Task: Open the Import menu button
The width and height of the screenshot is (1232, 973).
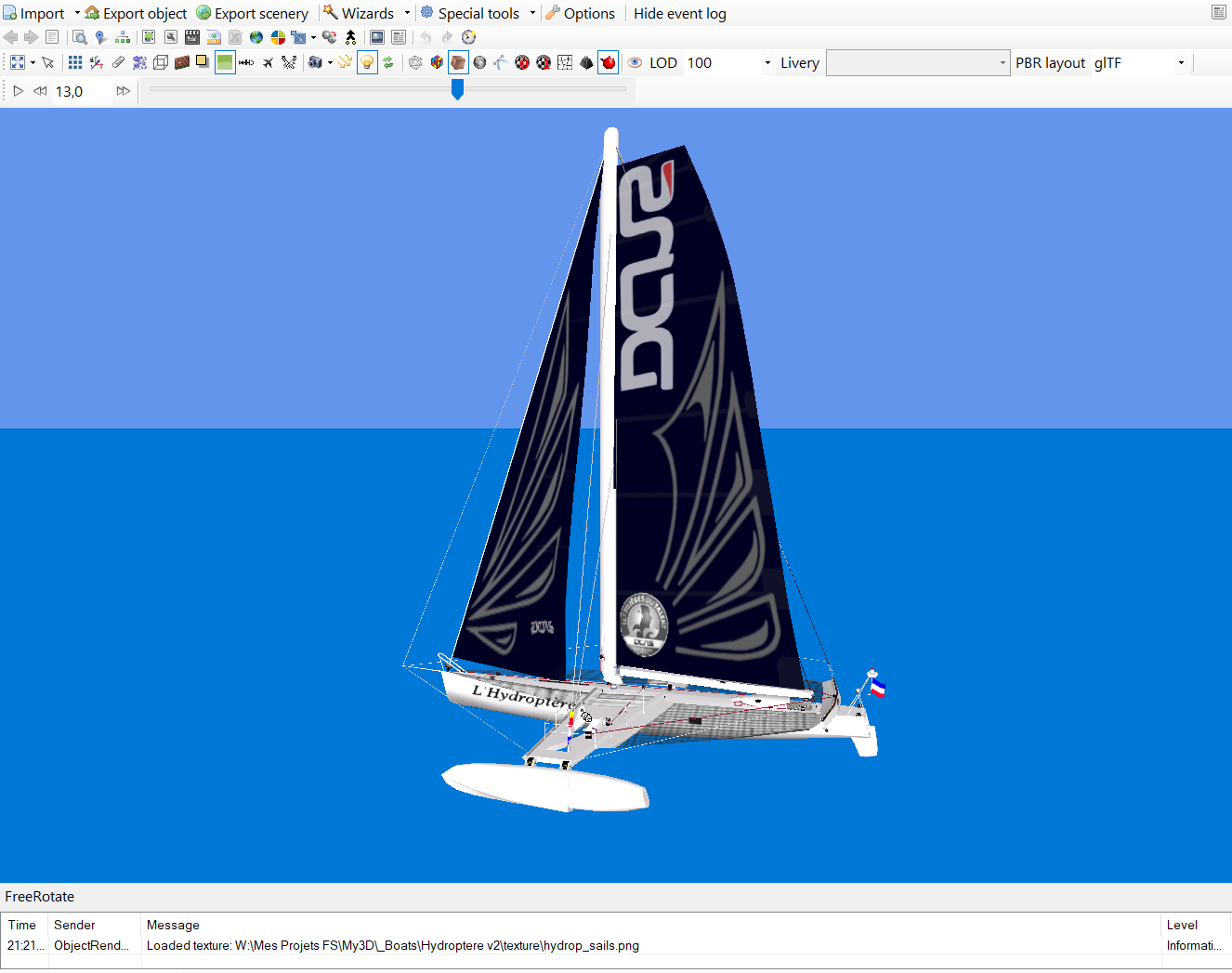Action: 33,13
